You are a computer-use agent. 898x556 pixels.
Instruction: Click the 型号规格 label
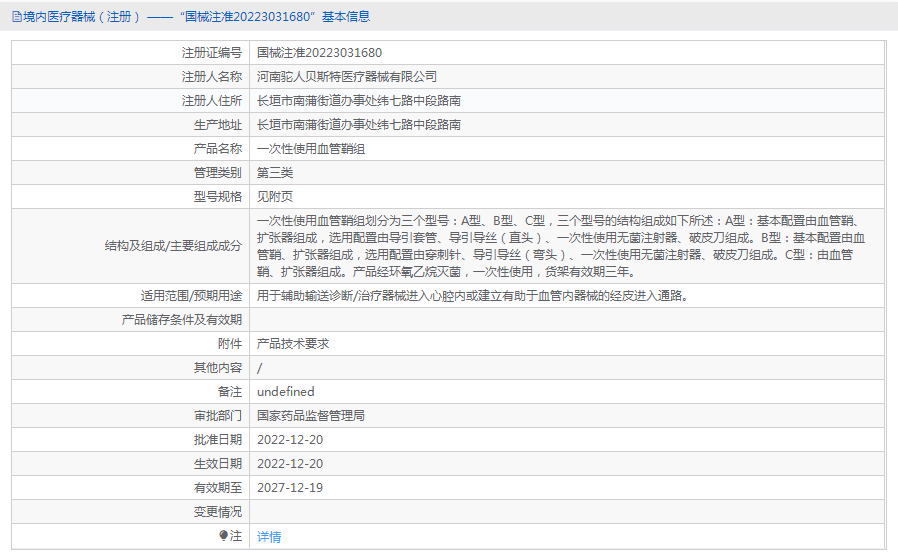(218, 197)
